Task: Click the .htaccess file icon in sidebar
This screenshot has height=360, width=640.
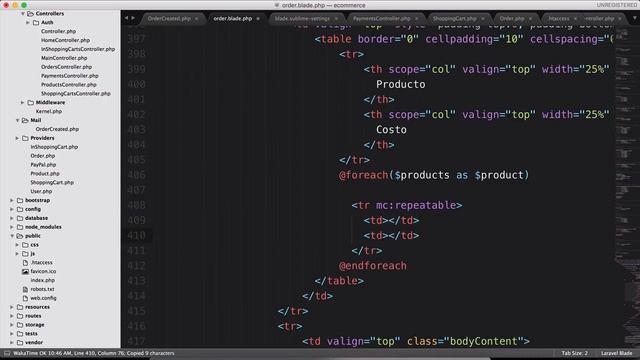Action: click(x=25, y=262)
